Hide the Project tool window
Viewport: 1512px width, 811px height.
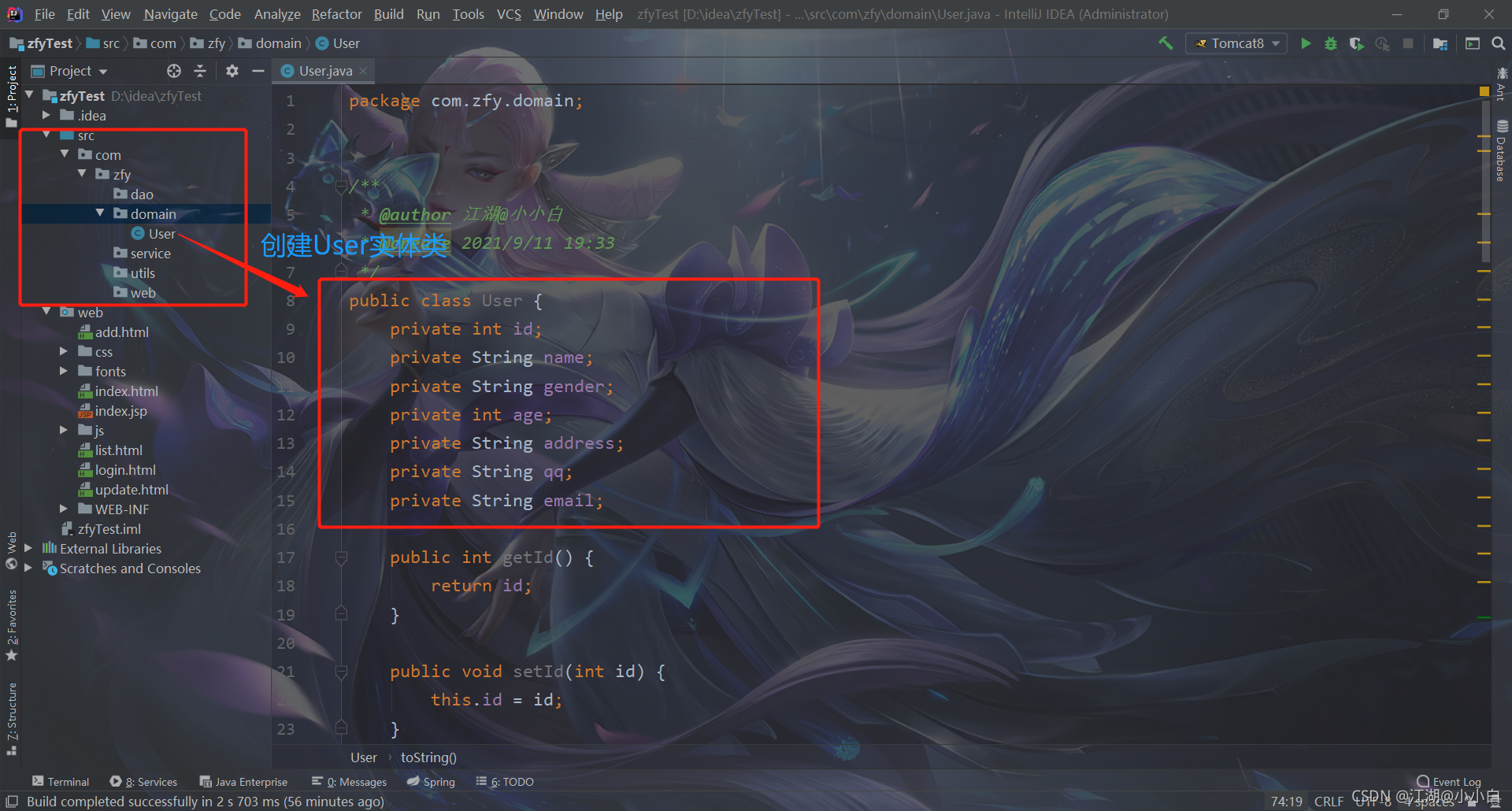[x=258, y=71]
